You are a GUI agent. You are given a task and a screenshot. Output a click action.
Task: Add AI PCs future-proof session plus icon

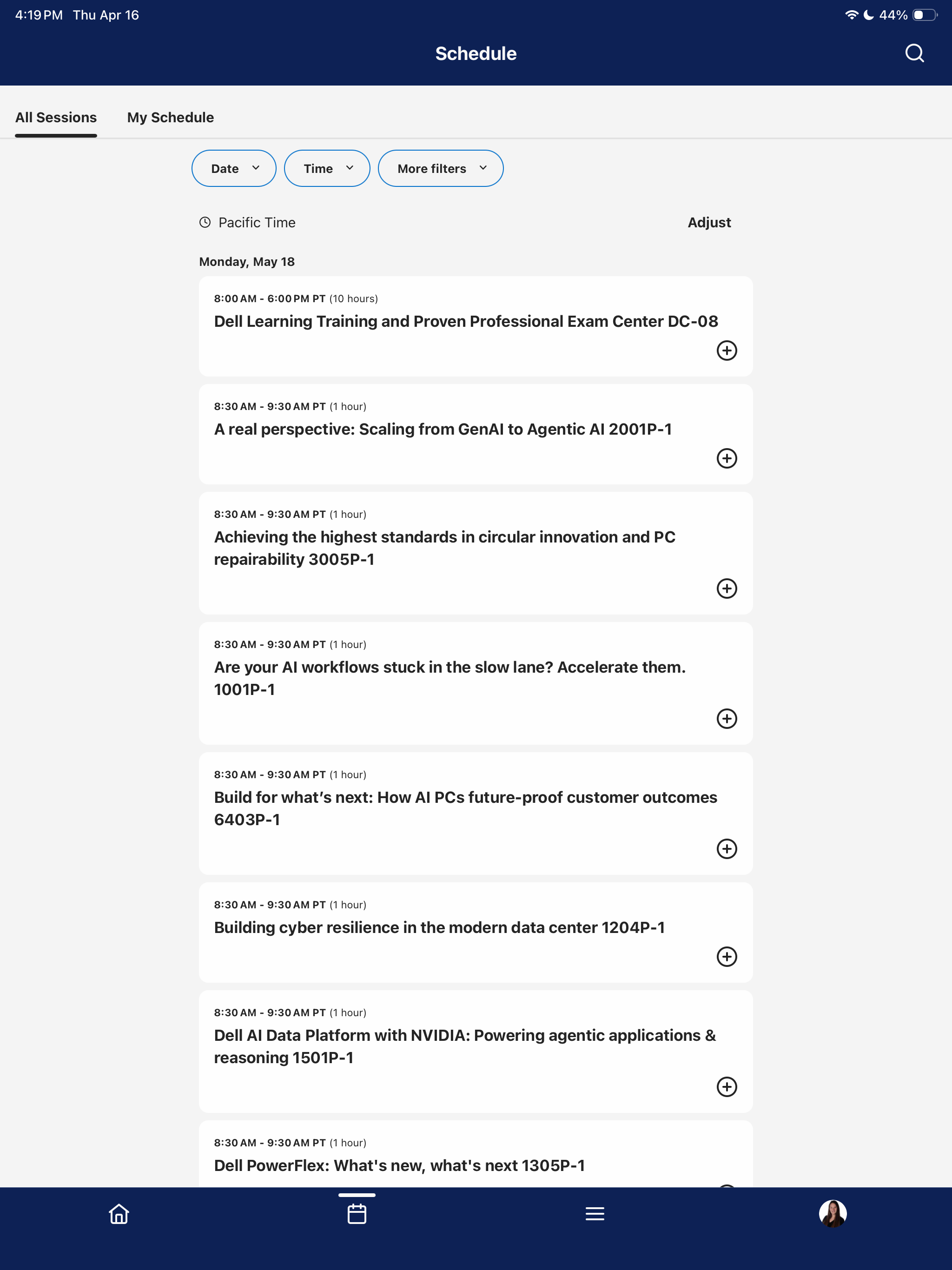click(727, 849)
